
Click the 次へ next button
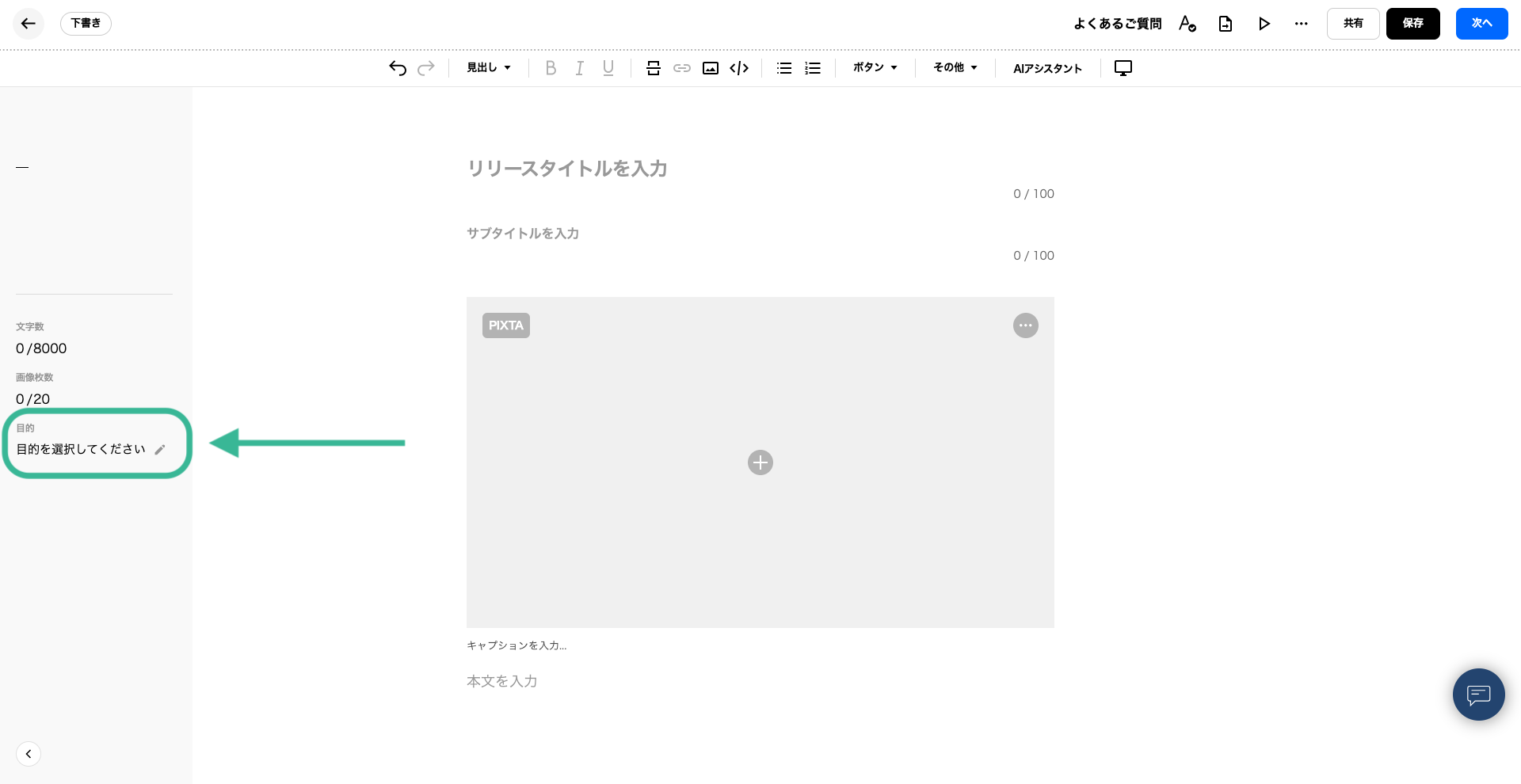pyautogui.click(x=1481, y=24)
